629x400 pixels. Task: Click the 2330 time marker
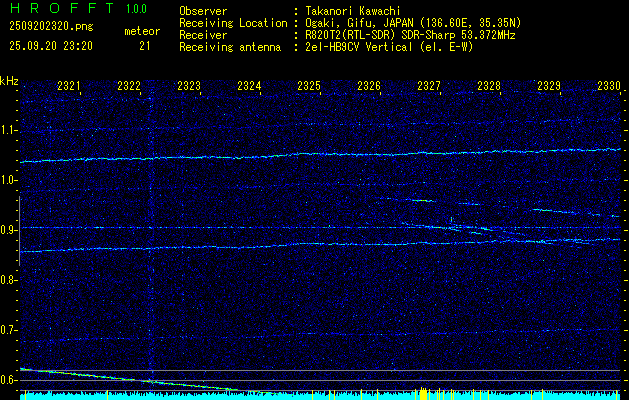click(x=609, y=85)
